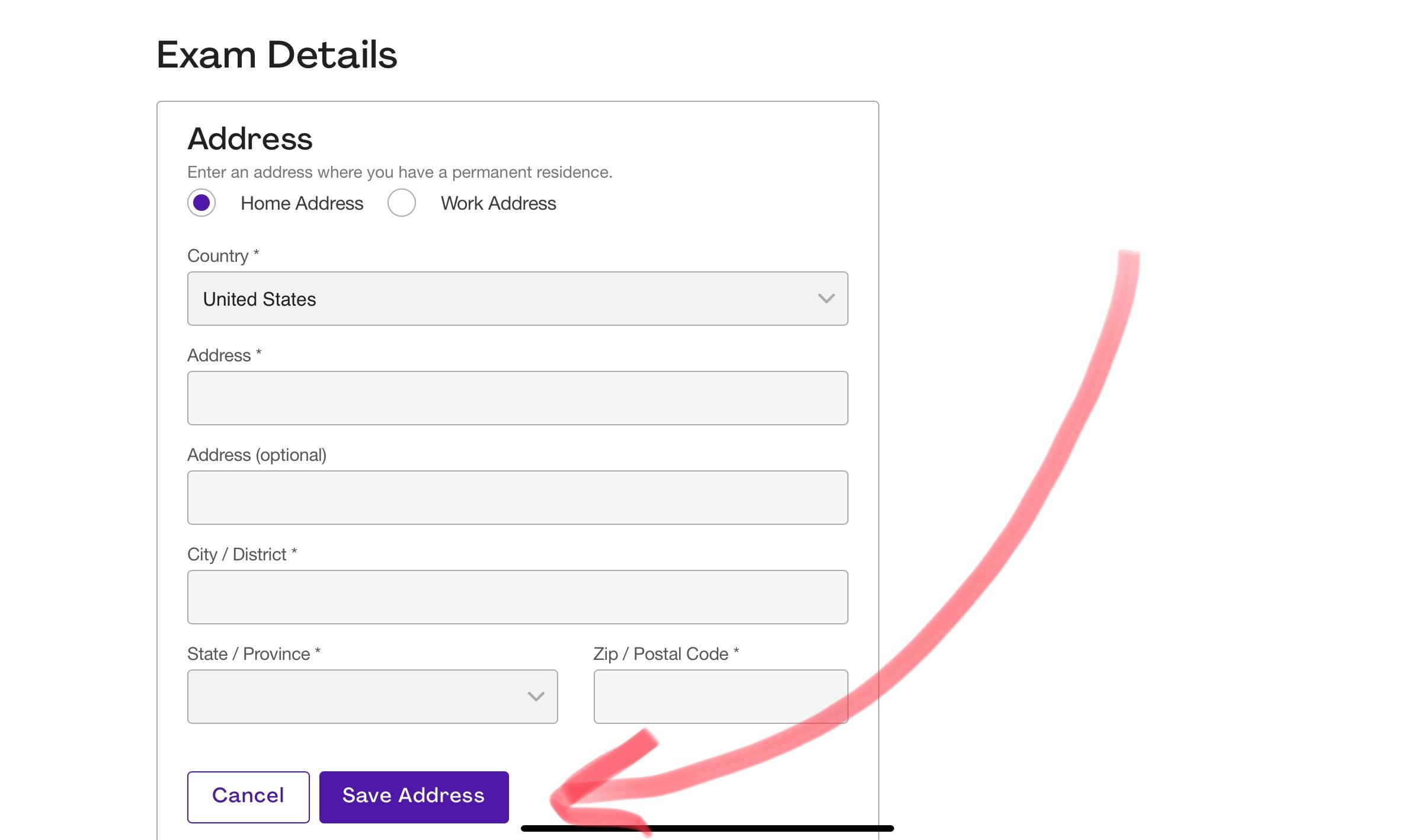The width and height of the screenshot is (1415, 840).
Task: Focus the City / District text box
Action: [x=517, y=597]
